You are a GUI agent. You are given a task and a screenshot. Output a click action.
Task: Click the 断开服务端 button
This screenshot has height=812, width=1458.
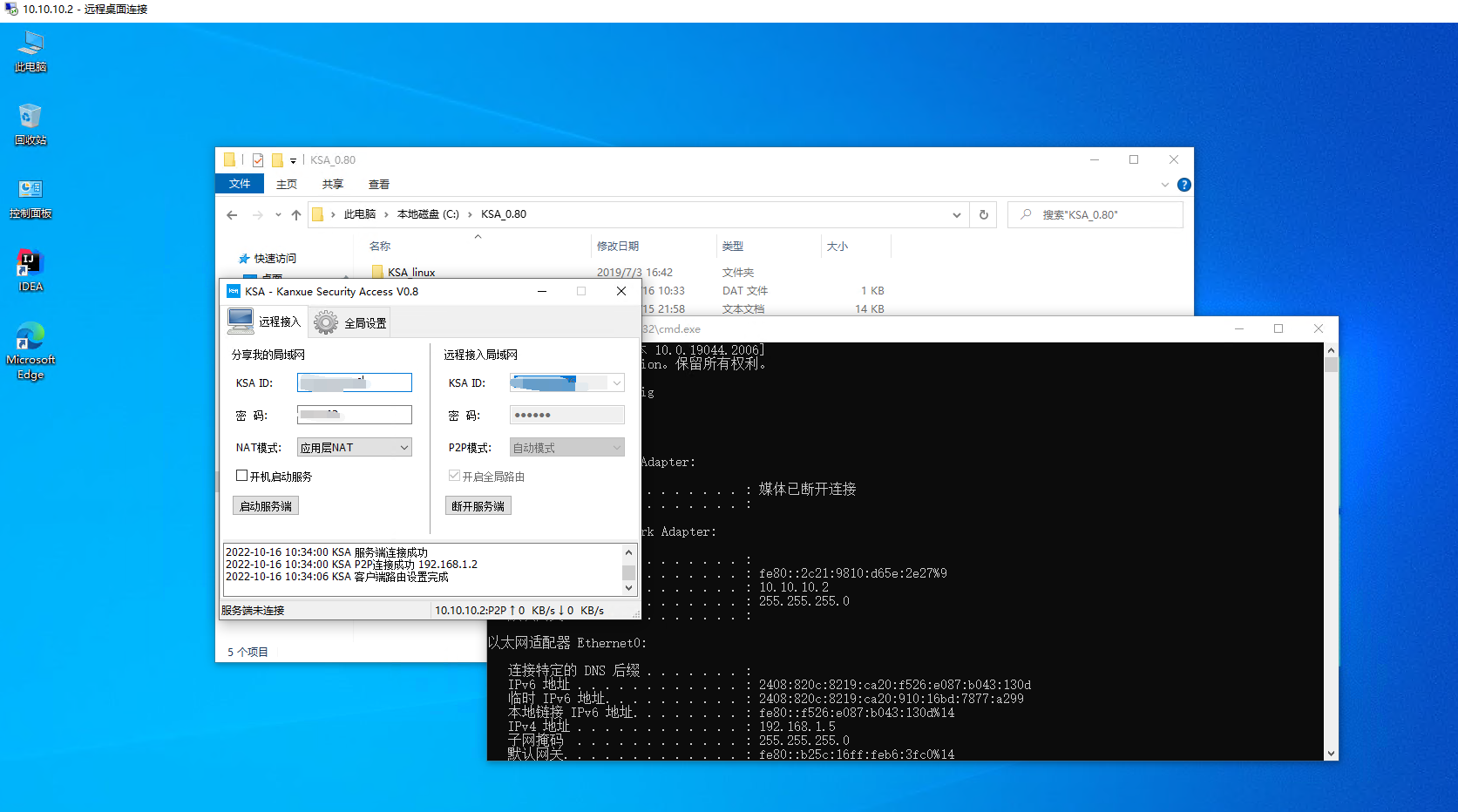[478, 506]
